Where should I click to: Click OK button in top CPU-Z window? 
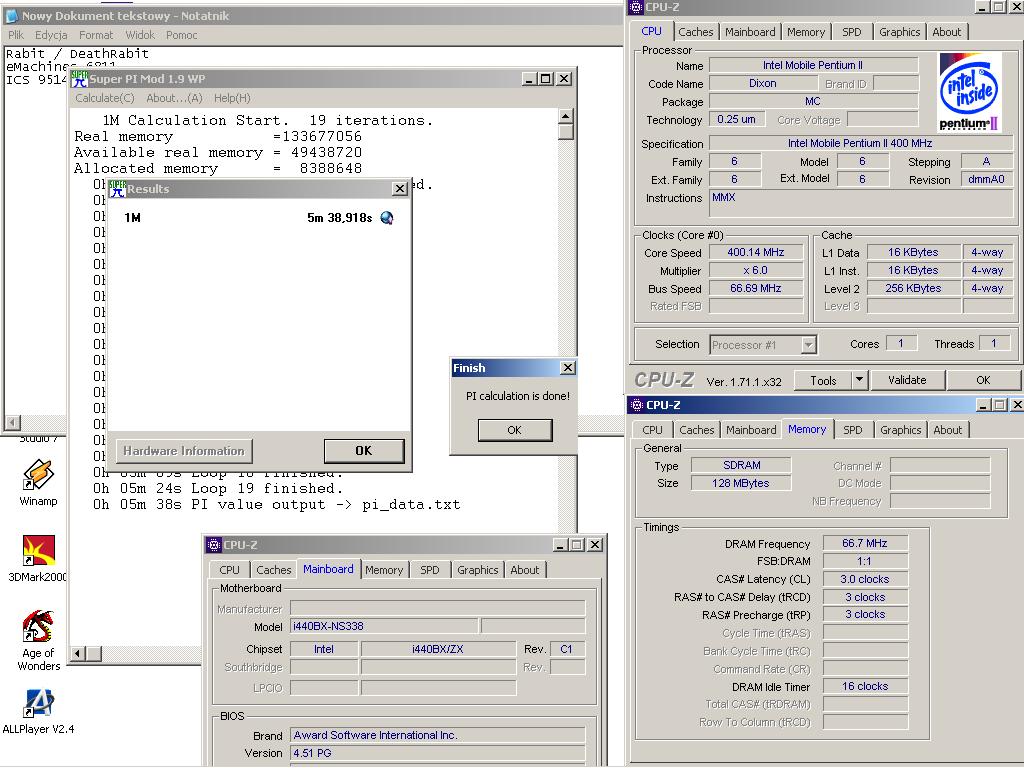coord(984,379)
